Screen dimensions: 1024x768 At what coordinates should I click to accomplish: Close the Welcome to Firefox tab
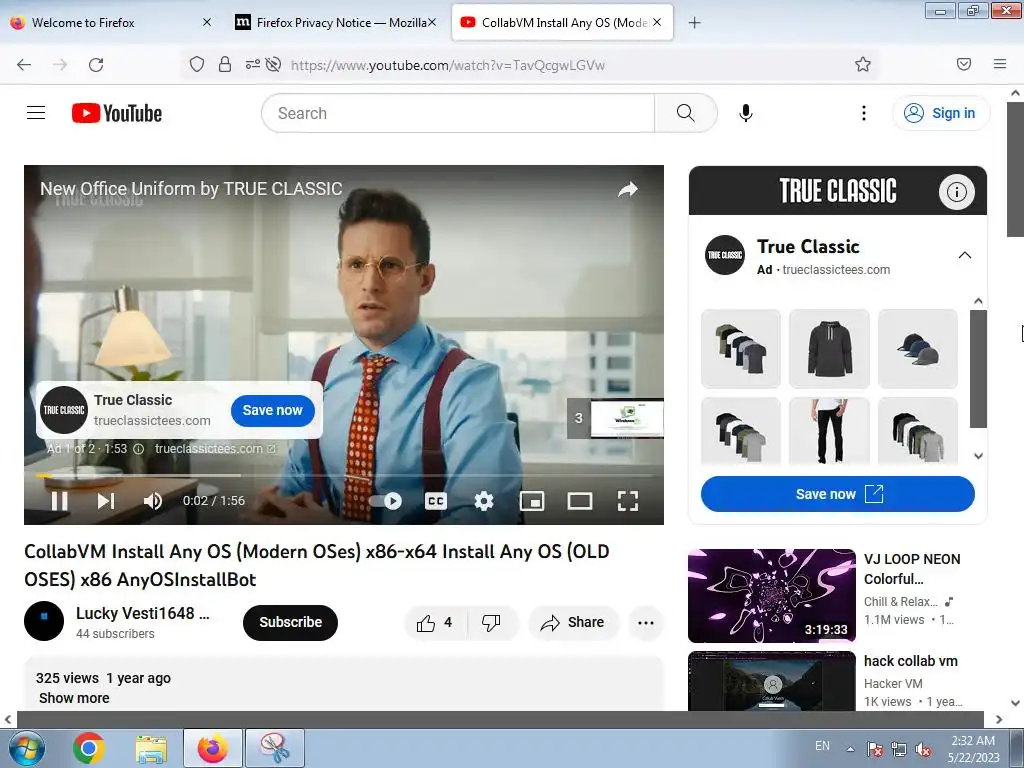[207, 22]
